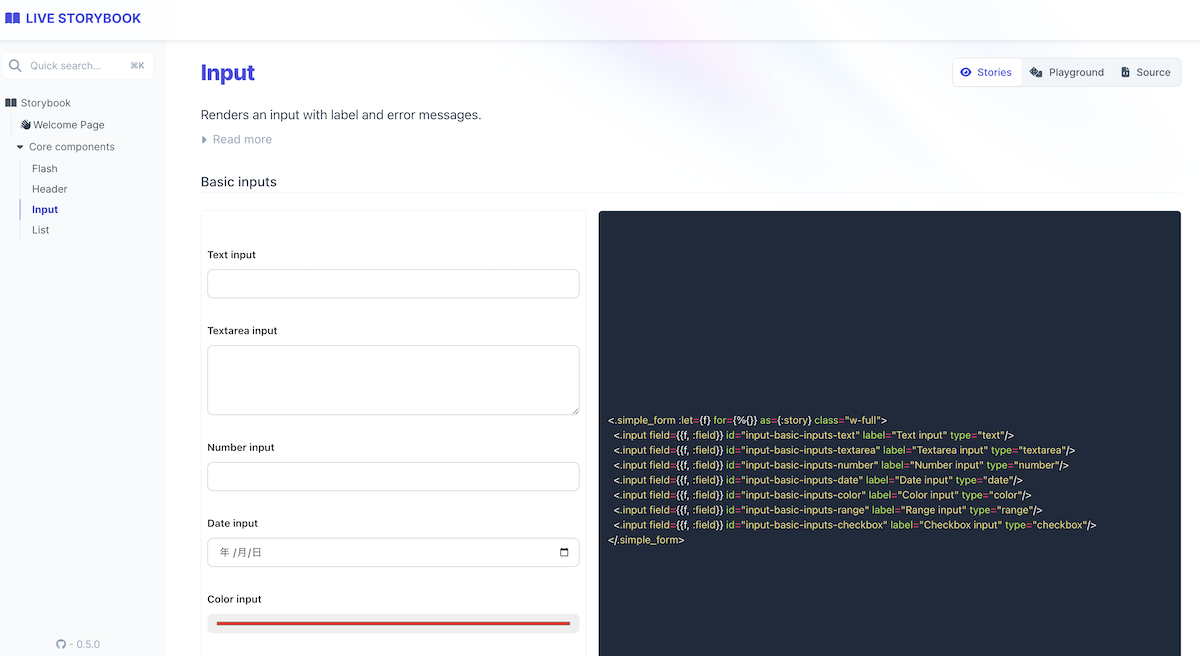Open the Header component page
This screenshot has width=1200, height=656.
50,189
